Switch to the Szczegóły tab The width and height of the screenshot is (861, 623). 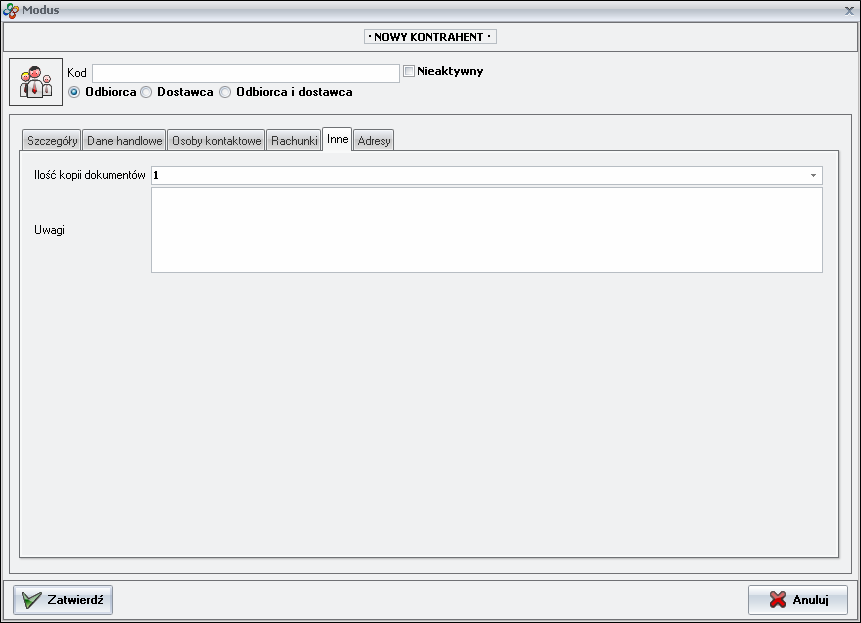click(52, 141)
